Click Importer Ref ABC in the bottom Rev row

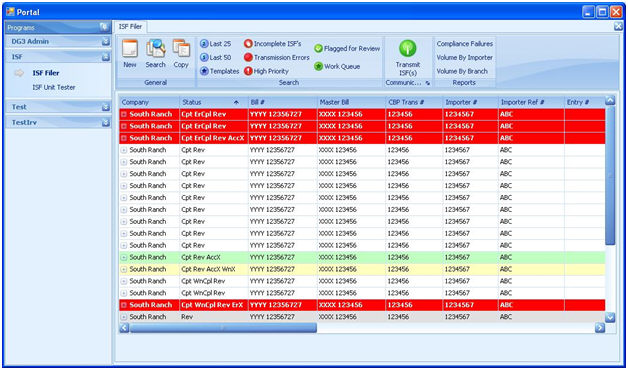[531, 317]
